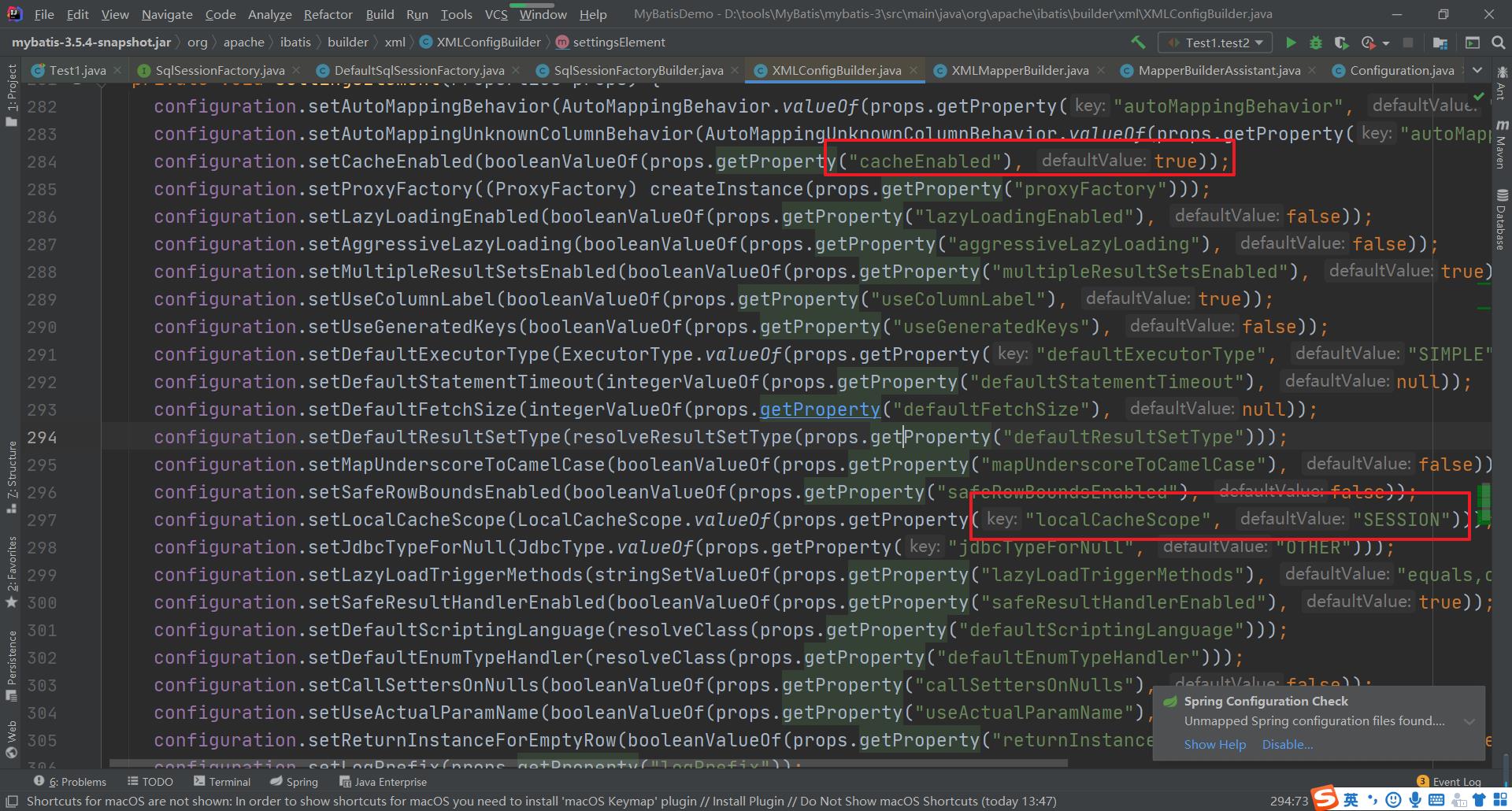Run with Coverage shield icon
This screenshot has height=811, width=1512.
[x=1341, y=43]
